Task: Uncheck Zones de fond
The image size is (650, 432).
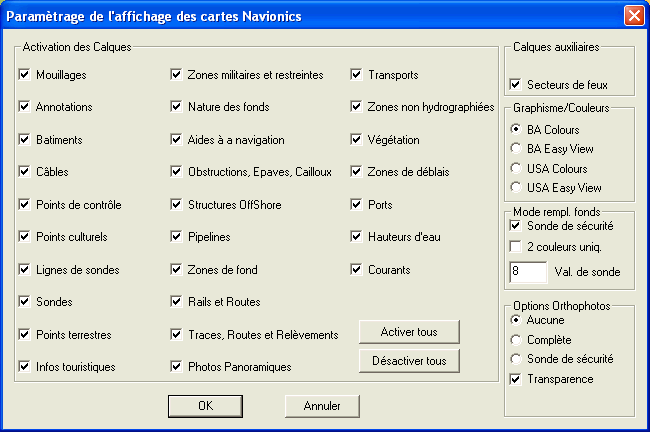Action: click(x=176, y=269)
